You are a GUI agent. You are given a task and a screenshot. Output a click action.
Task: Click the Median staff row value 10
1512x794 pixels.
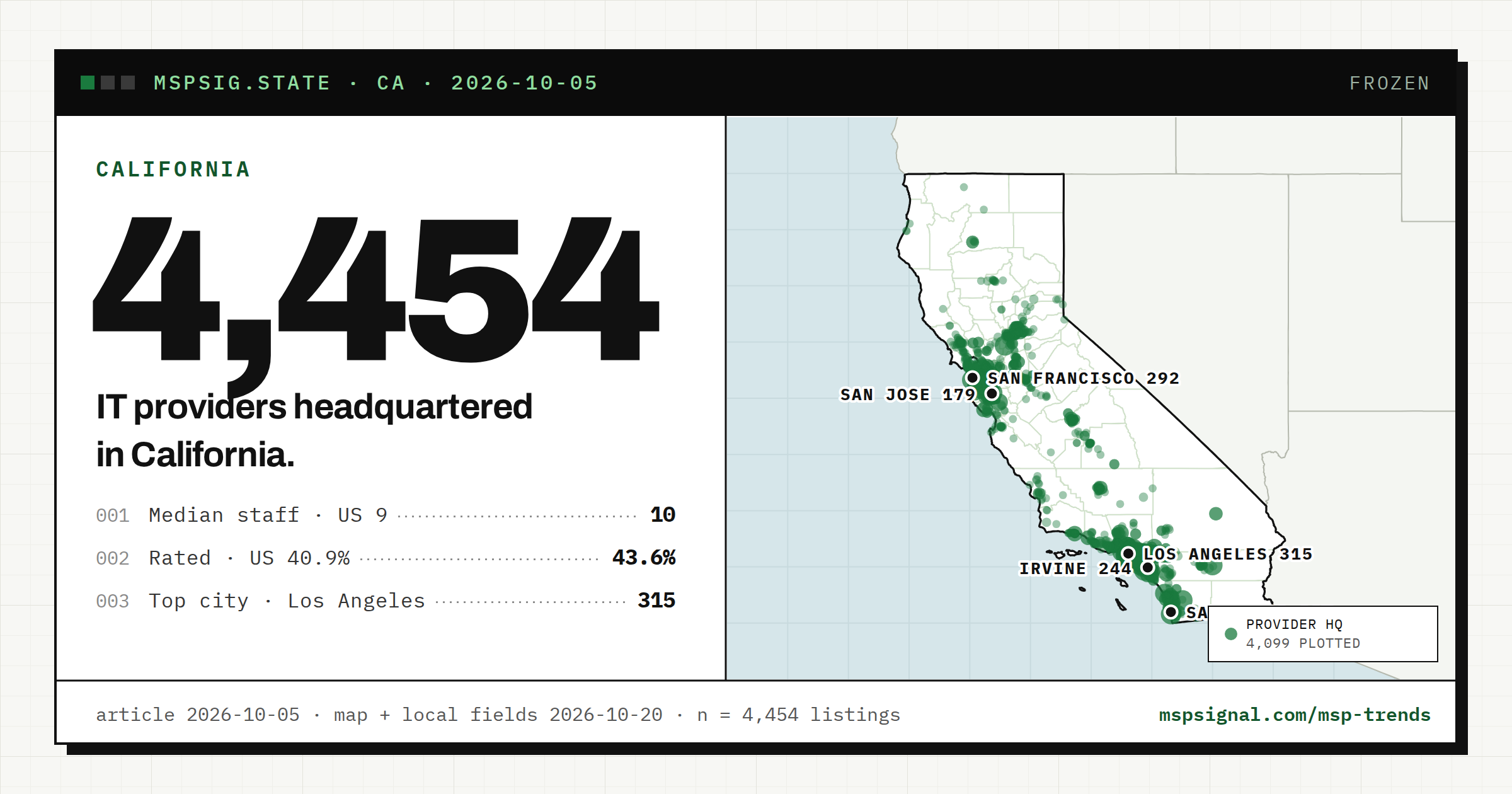pyautogui.click(x=663, y=515)
